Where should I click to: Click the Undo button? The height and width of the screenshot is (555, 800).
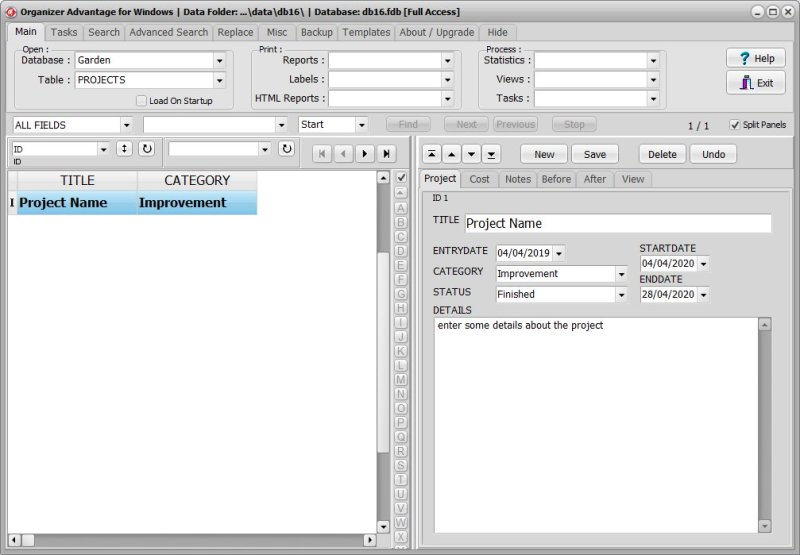pyautogui.click(x=713, y=154)
